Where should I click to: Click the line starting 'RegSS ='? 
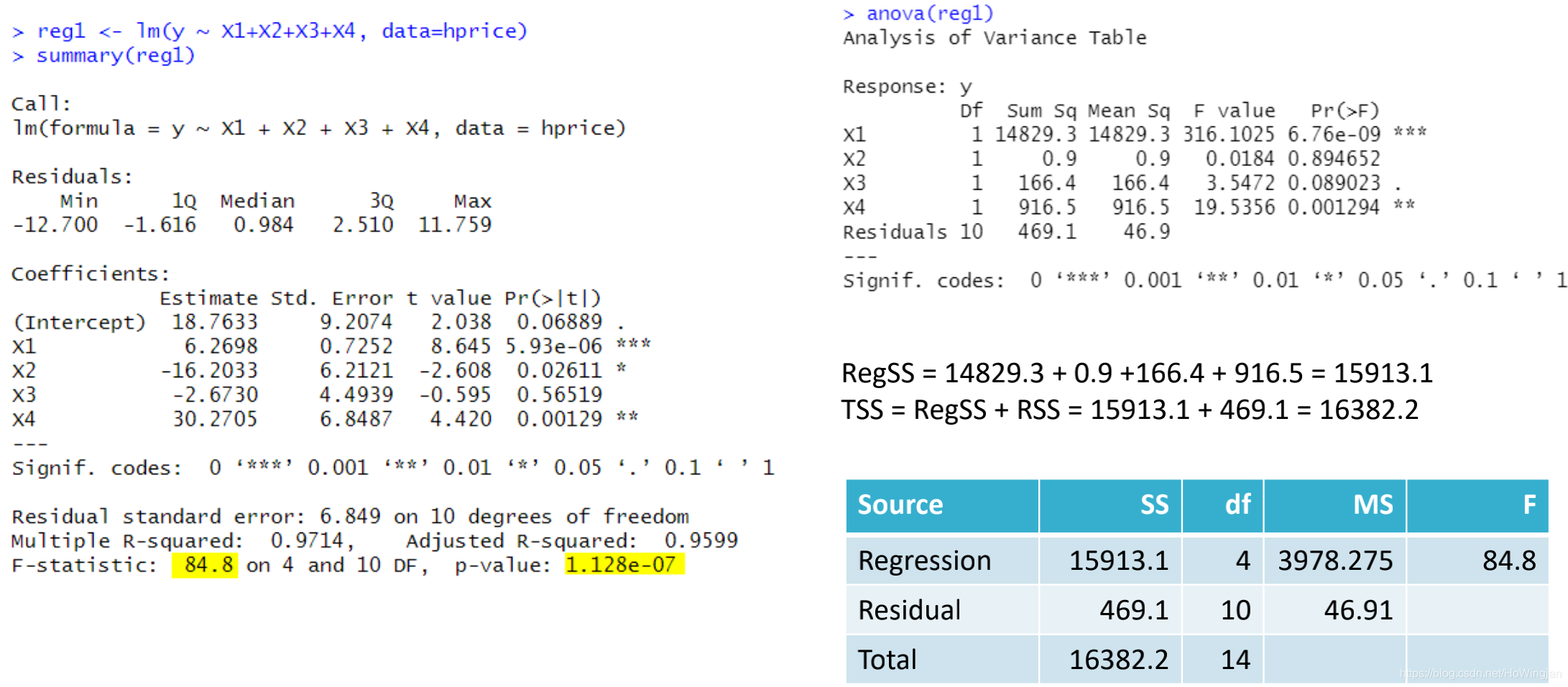tap(1138, 373)
